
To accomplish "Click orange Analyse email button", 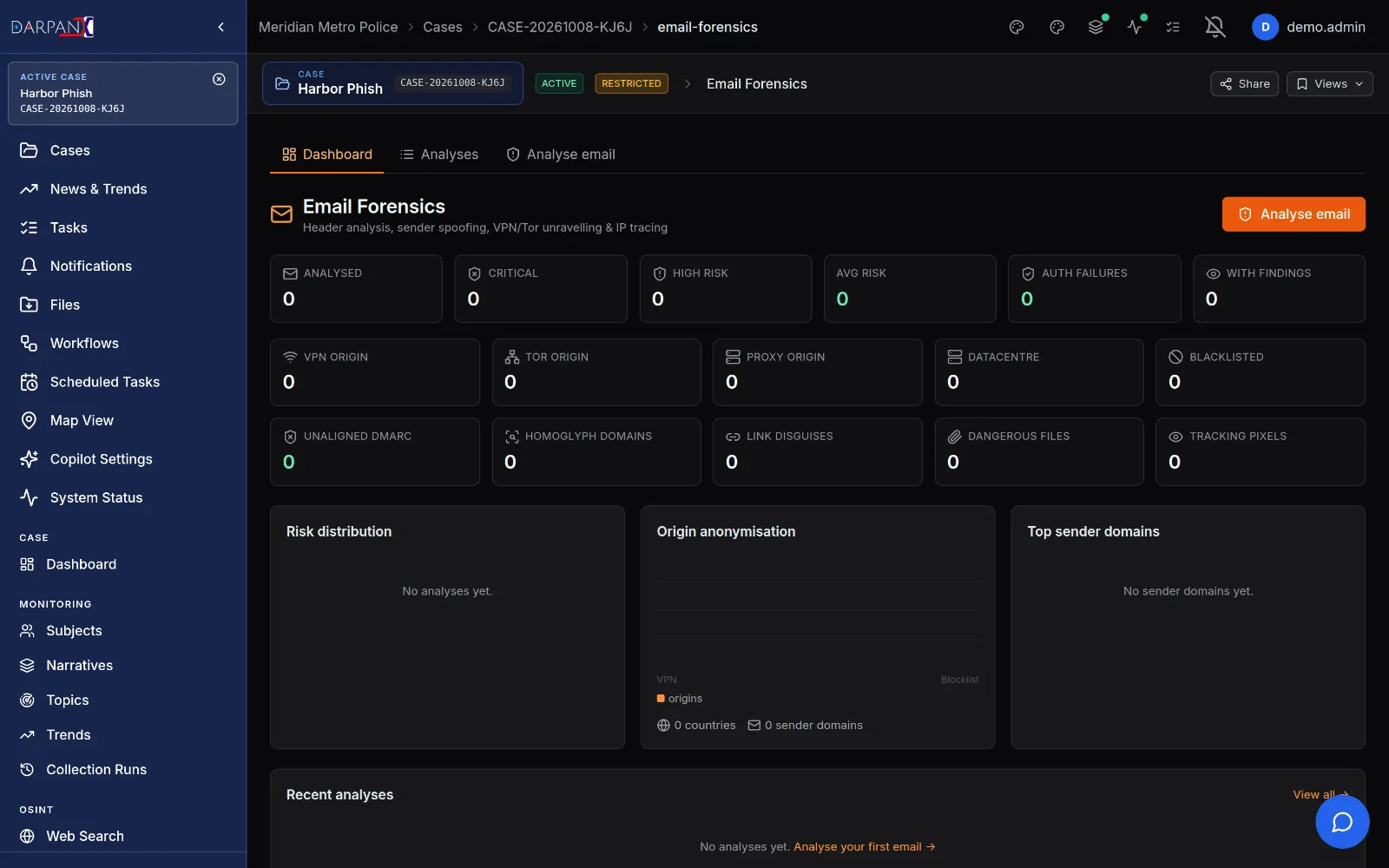I will click(x=1294, y=214).
